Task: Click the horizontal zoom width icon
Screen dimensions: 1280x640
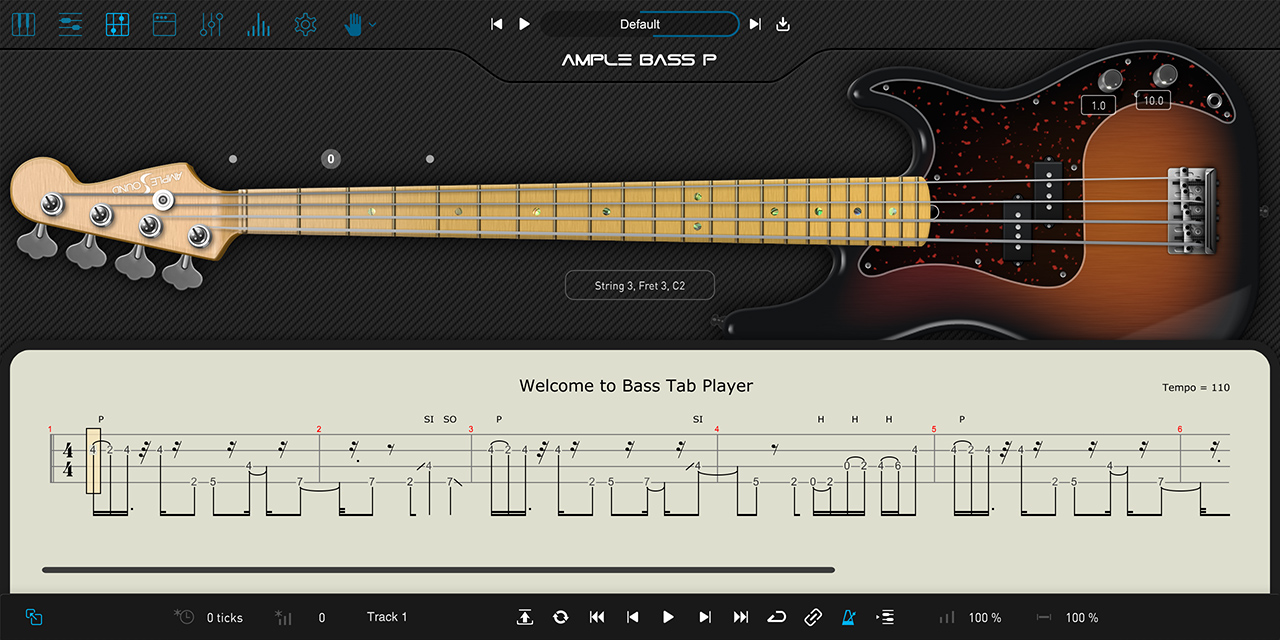Action: tap(1044, 617)
